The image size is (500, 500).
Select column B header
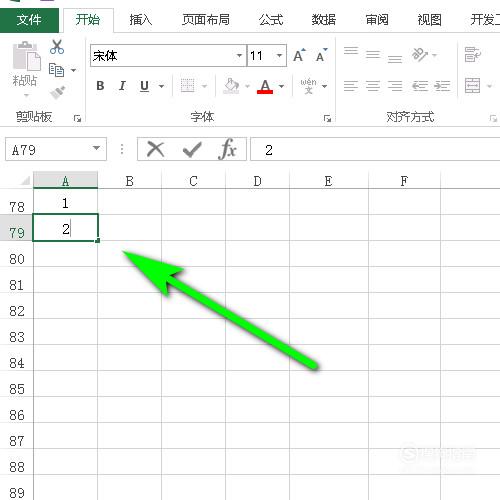click(129, 181)
